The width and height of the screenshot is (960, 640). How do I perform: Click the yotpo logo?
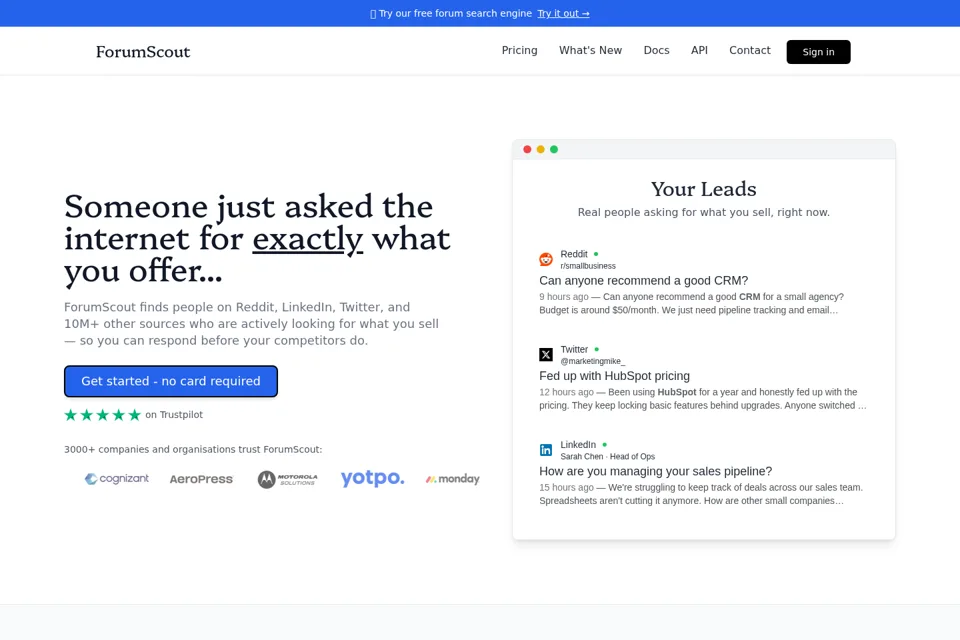(x=372, y=478)
